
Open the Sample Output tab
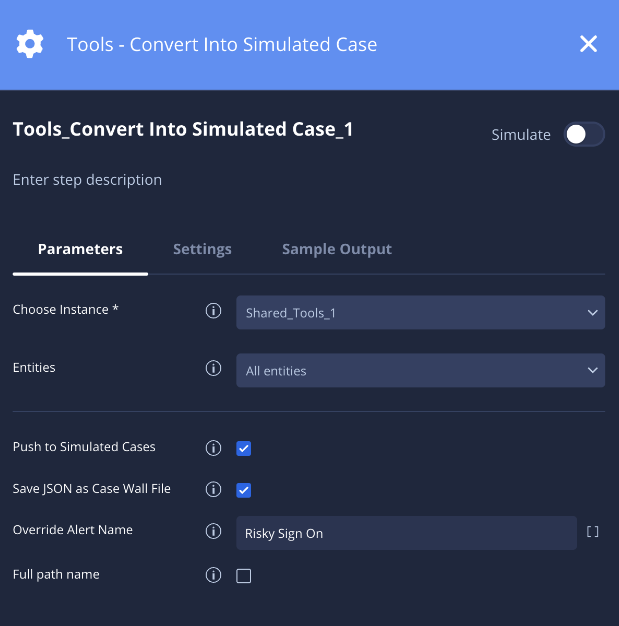pyautogui.click(x=336, y=249)
